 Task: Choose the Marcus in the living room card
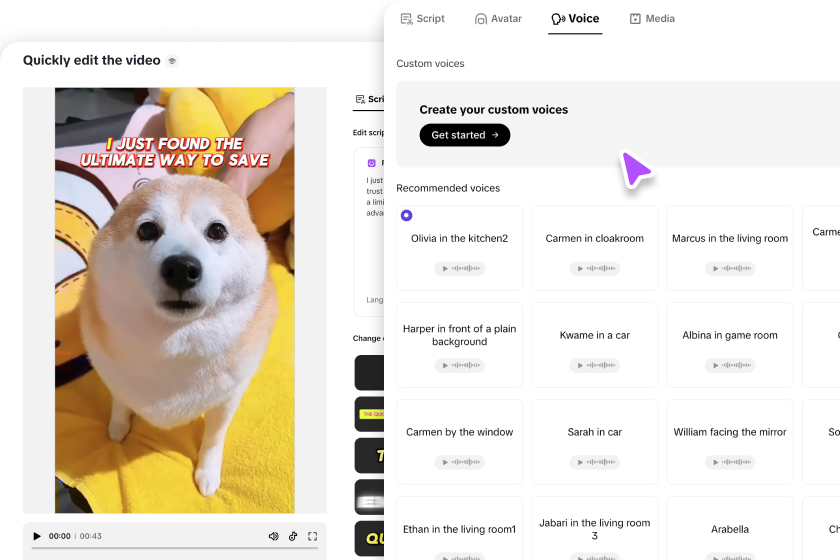coord(730,248)
